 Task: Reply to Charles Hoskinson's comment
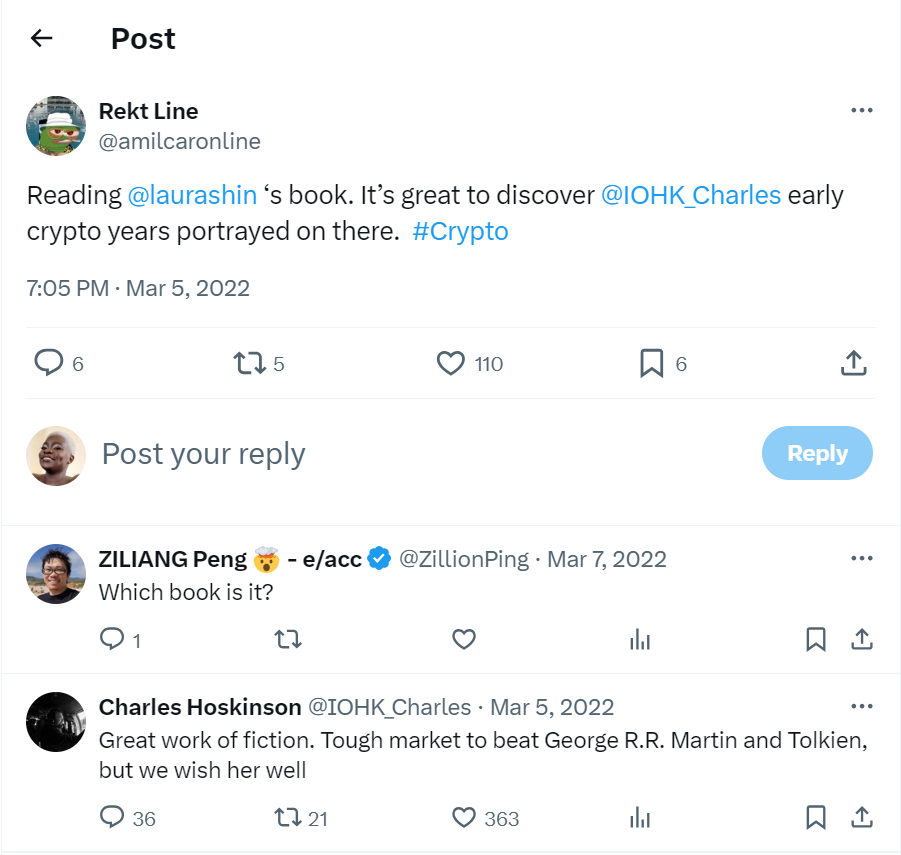pyautogui.click(x=113, y=818)
